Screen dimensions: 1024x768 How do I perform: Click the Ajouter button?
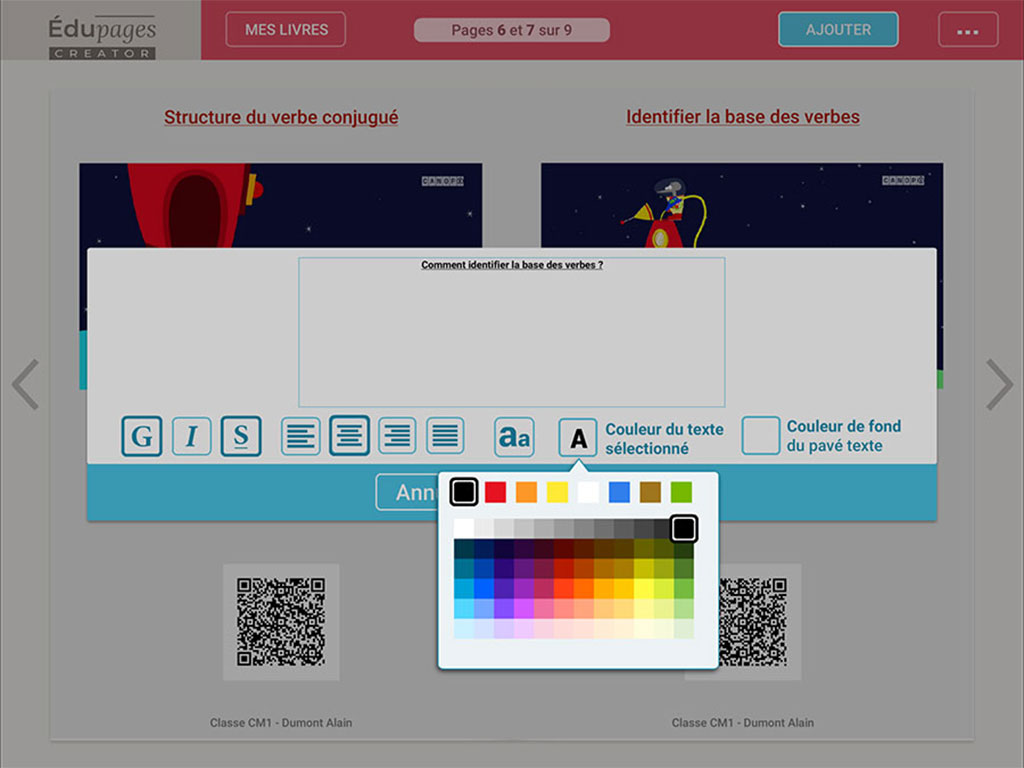coord(838,30)
